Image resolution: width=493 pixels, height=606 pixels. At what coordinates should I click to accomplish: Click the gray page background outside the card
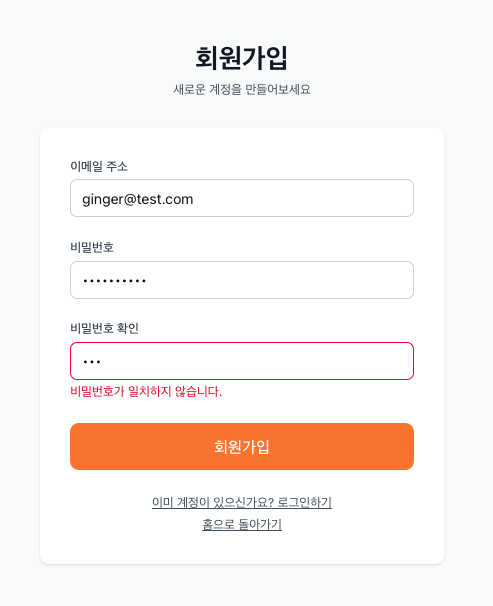(x=469, y=309)
